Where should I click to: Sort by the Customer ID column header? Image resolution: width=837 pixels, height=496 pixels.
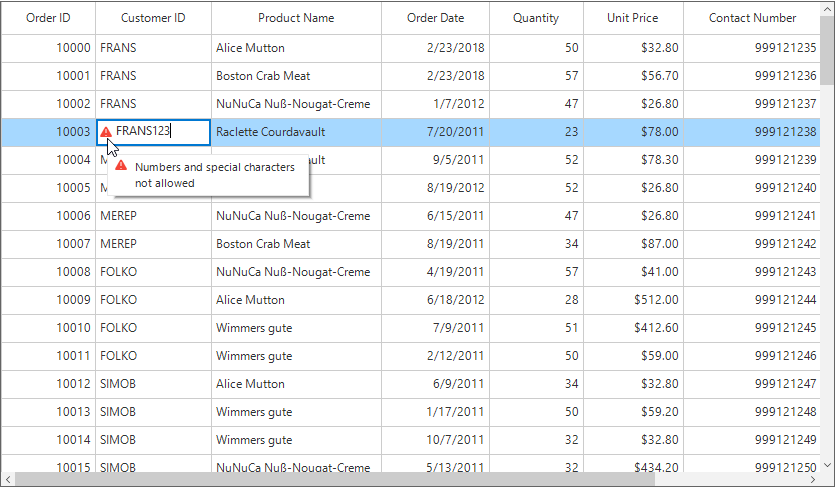click(x=153, y=18)
